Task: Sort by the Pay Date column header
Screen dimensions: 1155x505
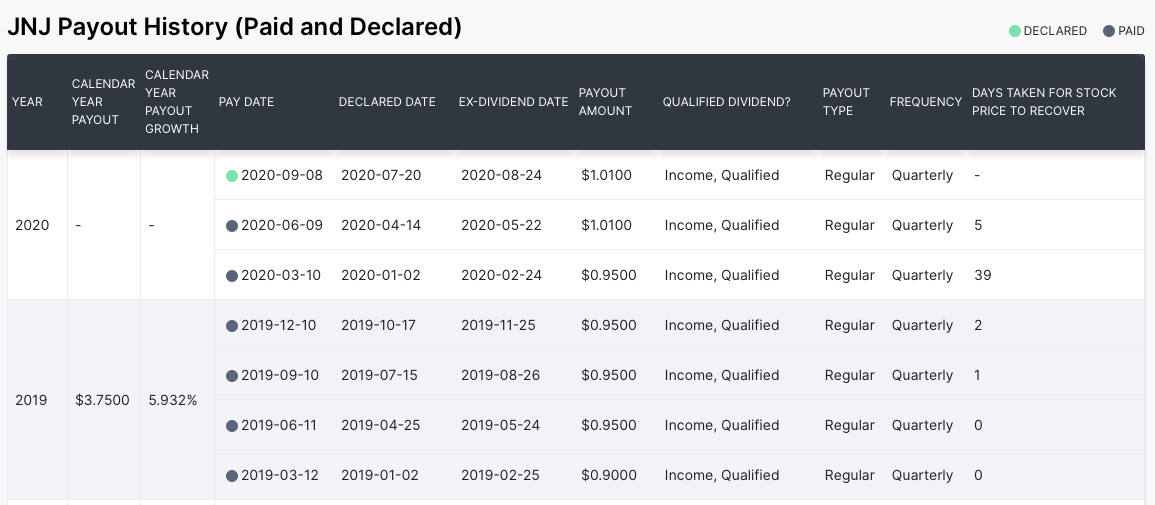Action: point(246,102)
